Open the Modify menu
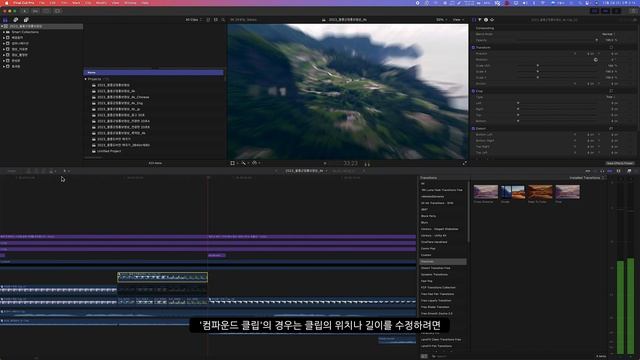640x360 pixels. pyautogui.click(x=101, y=3)
